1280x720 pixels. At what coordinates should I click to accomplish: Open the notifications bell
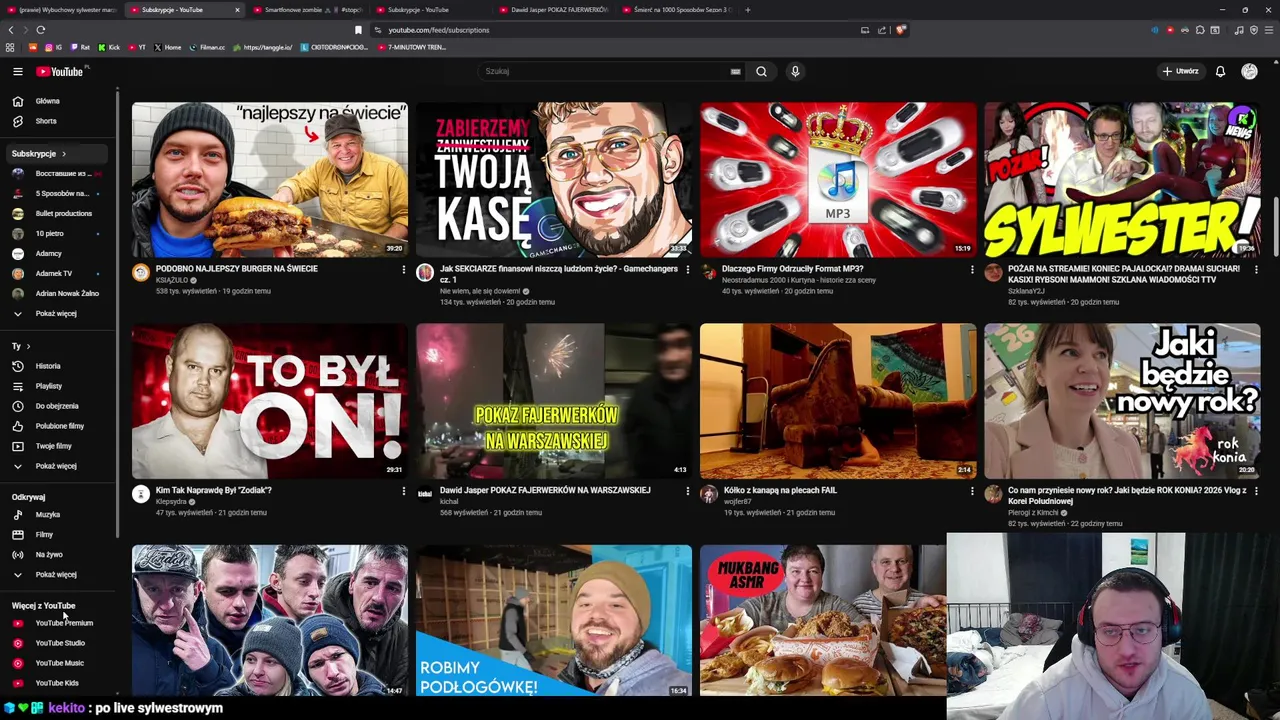coord(1220,71)
